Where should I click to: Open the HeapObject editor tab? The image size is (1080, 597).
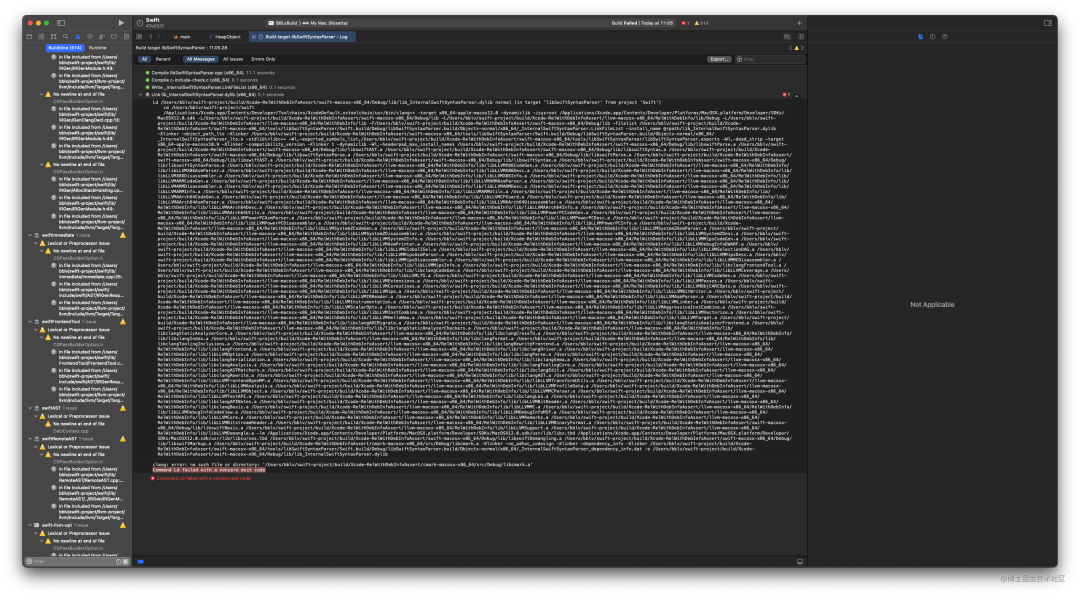225,36
